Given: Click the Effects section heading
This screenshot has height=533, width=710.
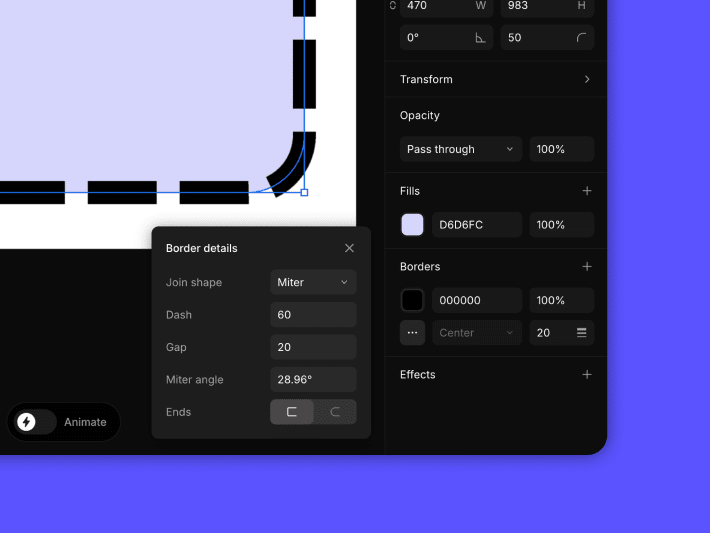Looking at the screenshot, I should 417,375.
